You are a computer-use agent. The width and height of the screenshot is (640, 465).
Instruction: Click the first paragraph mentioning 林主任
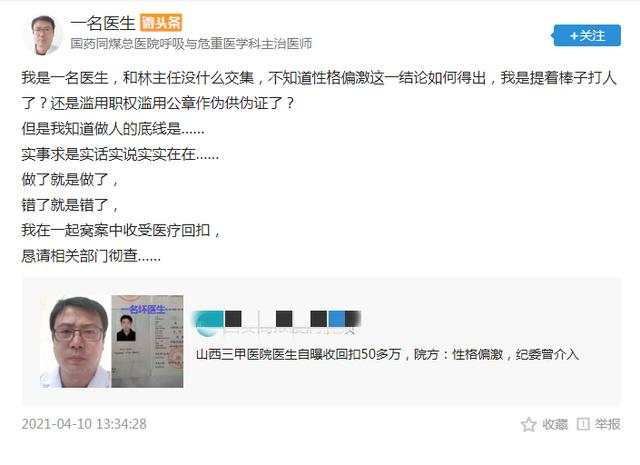click(x=319, y=90)
